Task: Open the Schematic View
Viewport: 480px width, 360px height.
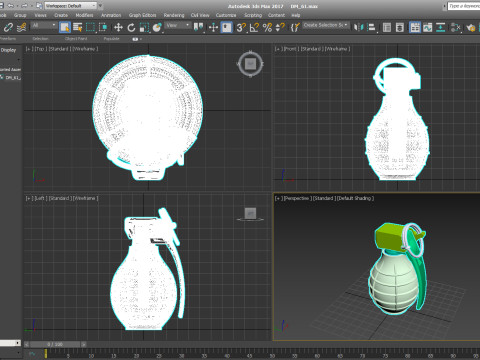Action: [441, 27]
